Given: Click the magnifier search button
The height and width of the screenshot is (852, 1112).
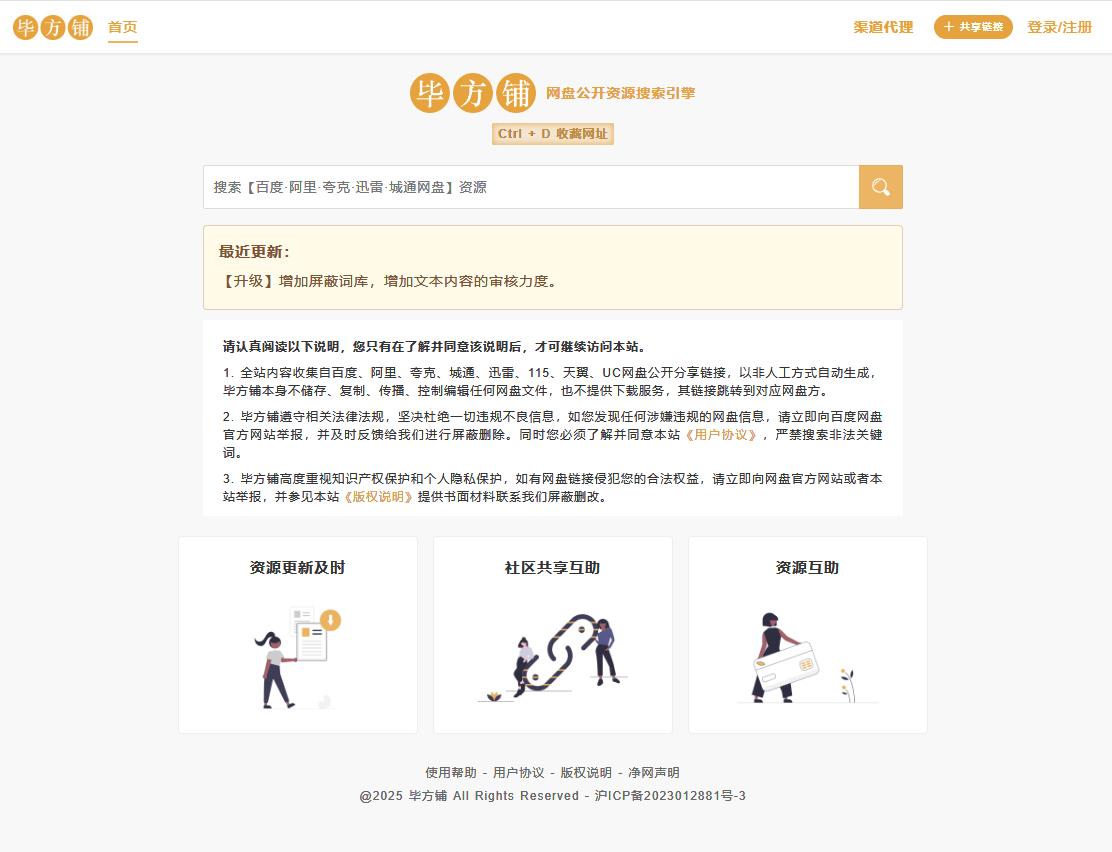Looking at the screenshot, I should [x=880, y=187].
